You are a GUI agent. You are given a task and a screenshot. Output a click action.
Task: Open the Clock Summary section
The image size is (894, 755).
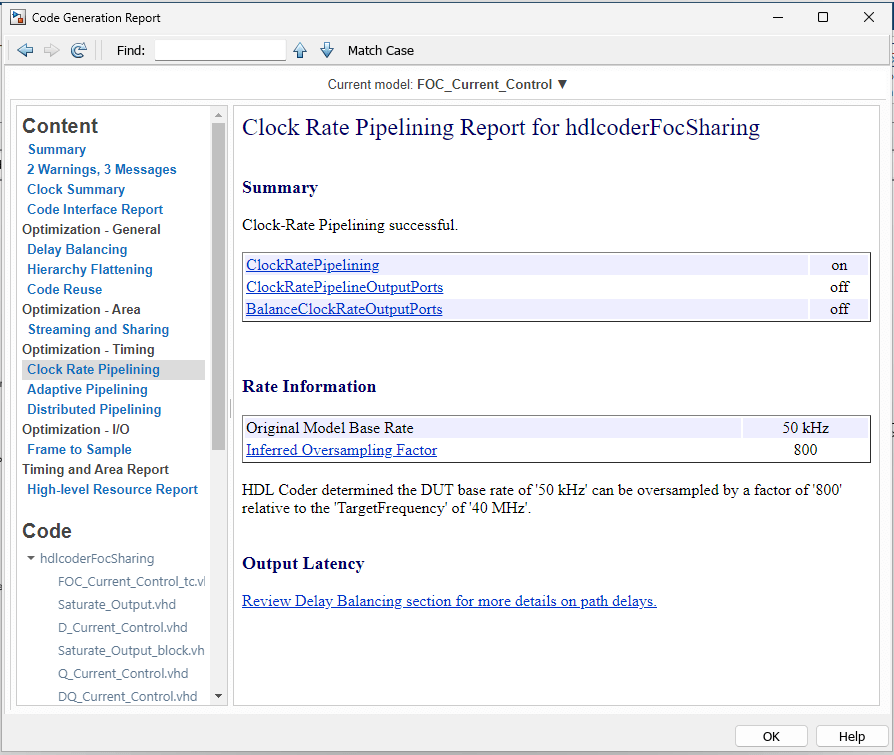tap(76, 189)
